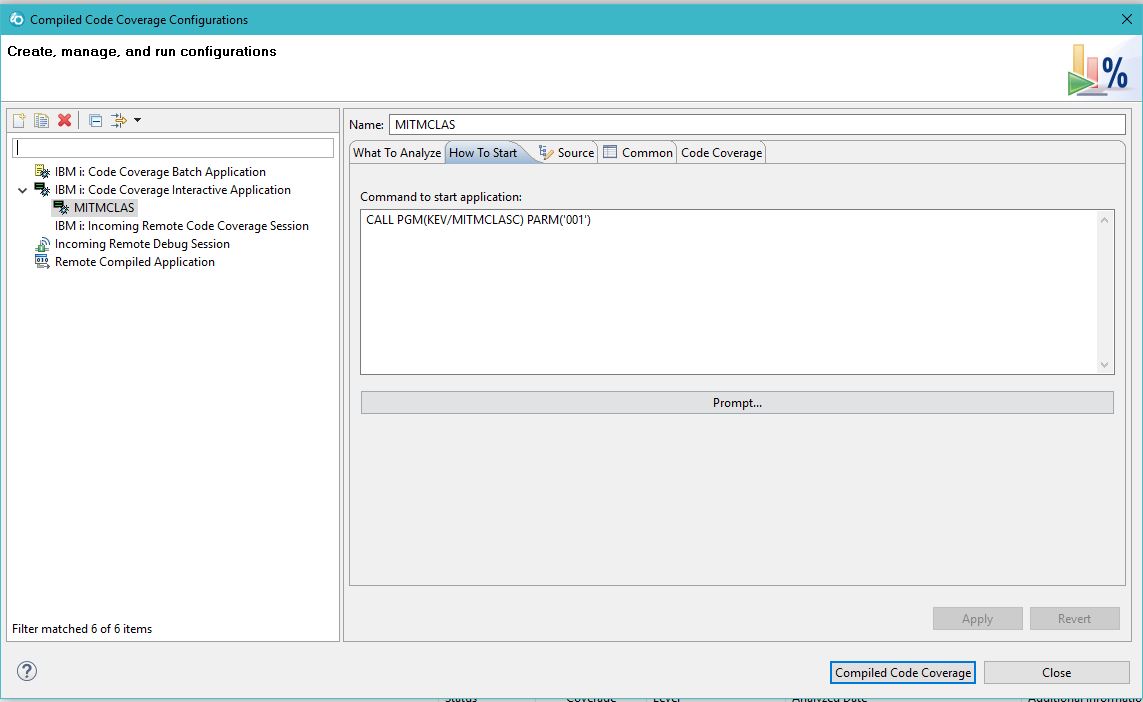
Task: Collapse the Code Coverage Interactive Application node
Action: tap(22, 189)
